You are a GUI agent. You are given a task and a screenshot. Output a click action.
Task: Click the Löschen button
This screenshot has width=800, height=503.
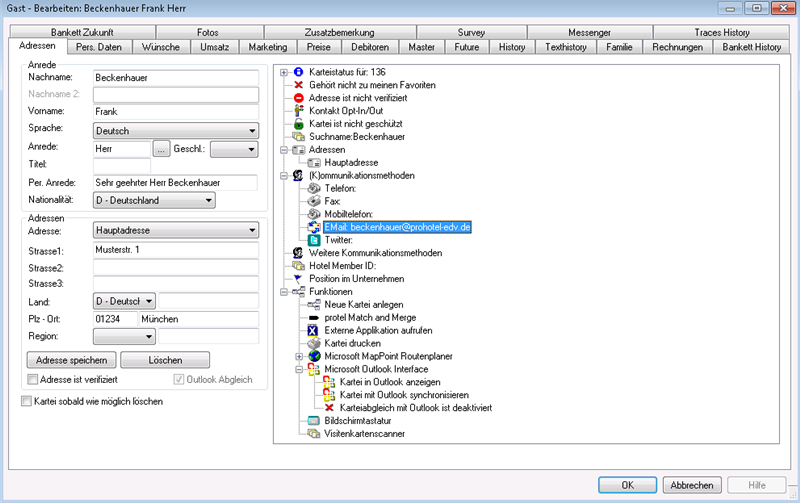tap(165, 360)
